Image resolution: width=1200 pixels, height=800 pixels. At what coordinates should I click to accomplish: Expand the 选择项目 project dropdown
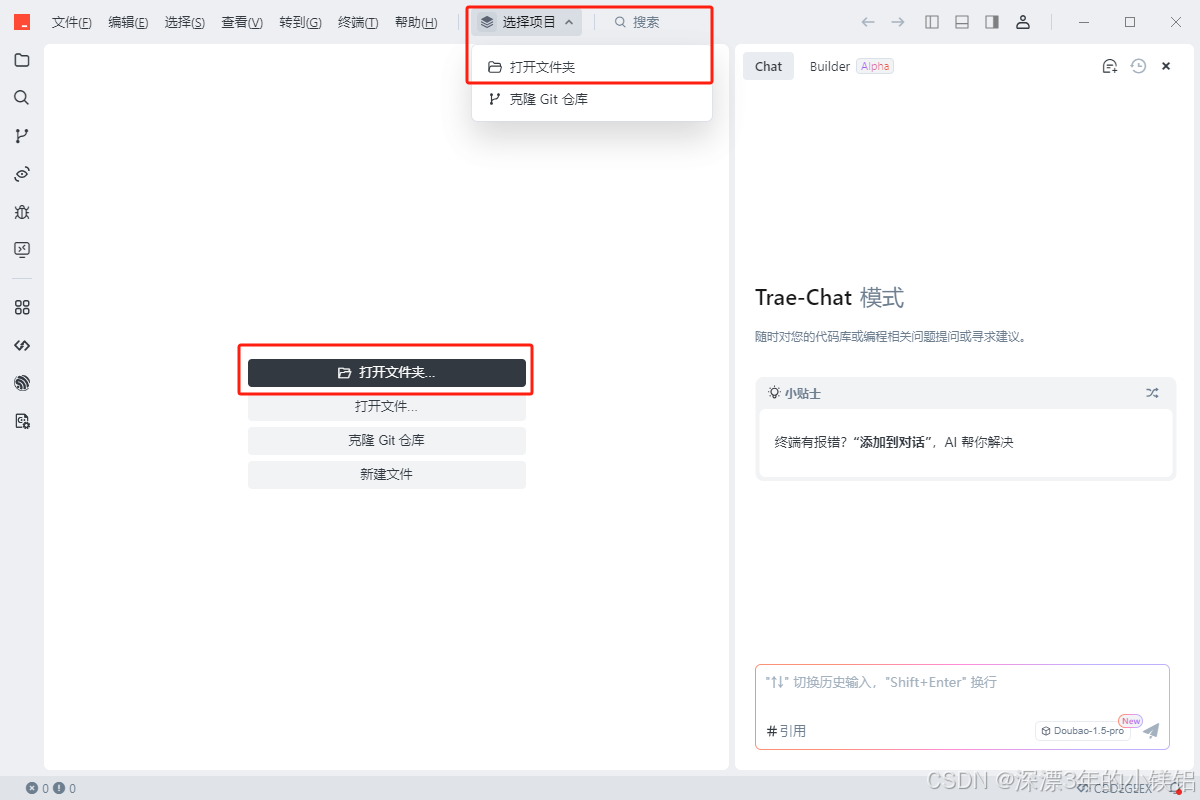pyautogui.click(x=527, y=22)
